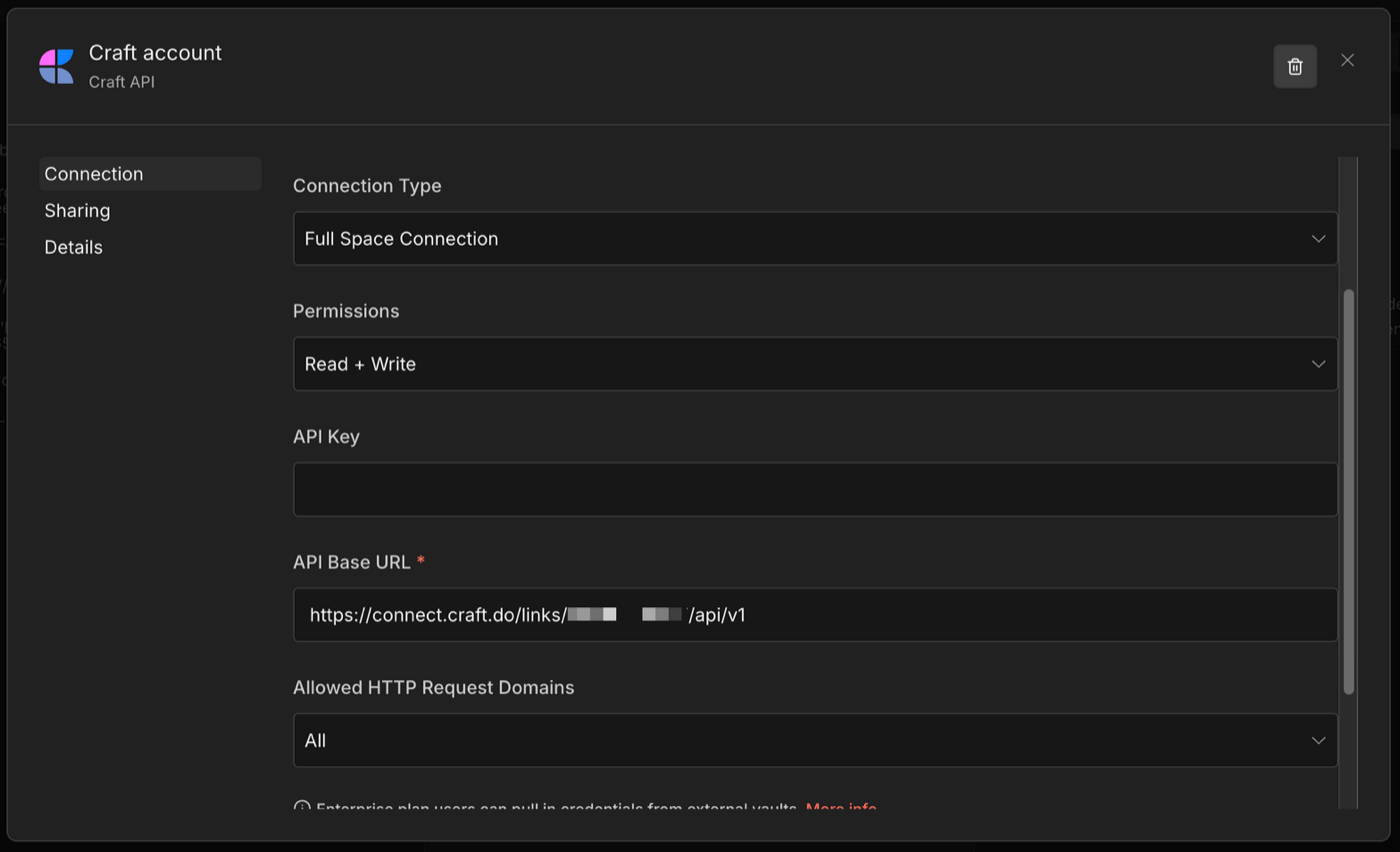
Task: Expand the Connection Type chevron
Action: click(x=1318, y=238)
